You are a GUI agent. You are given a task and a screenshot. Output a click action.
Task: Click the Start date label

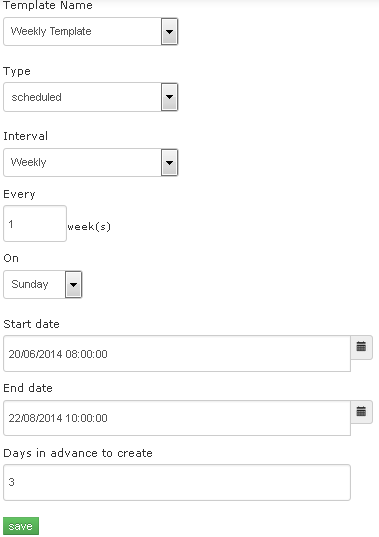pos(31,324)
